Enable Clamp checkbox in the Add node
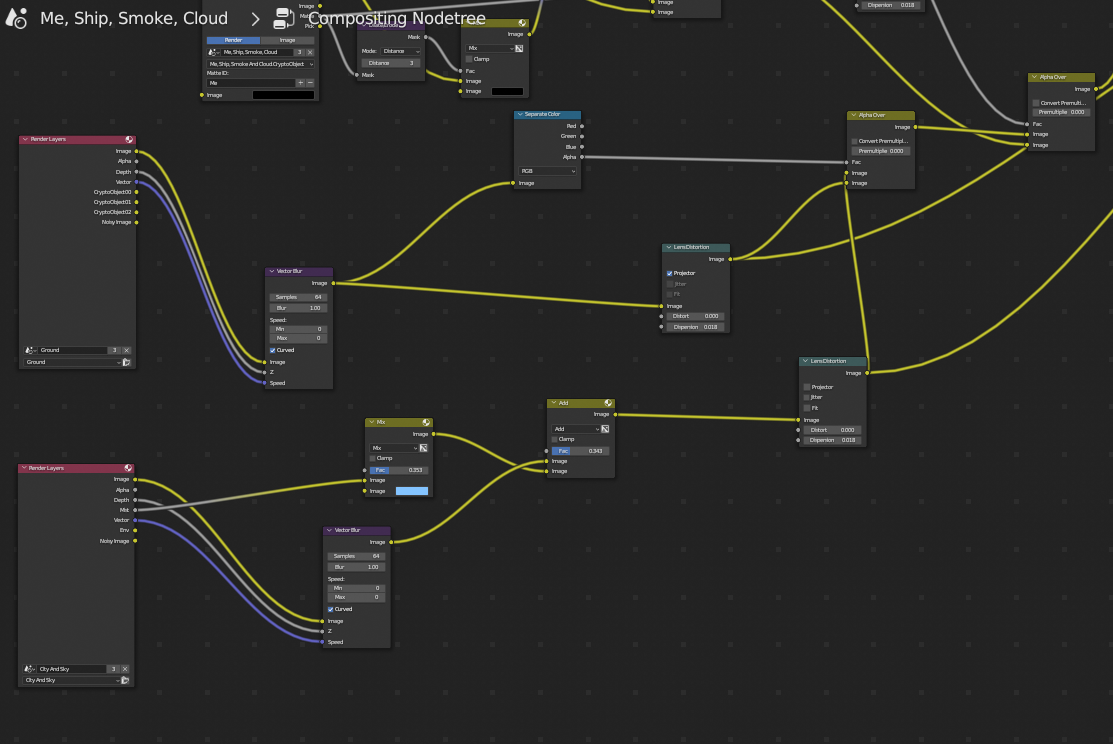The height and width of the screenshot is (744, 1113). coord(555,439)
